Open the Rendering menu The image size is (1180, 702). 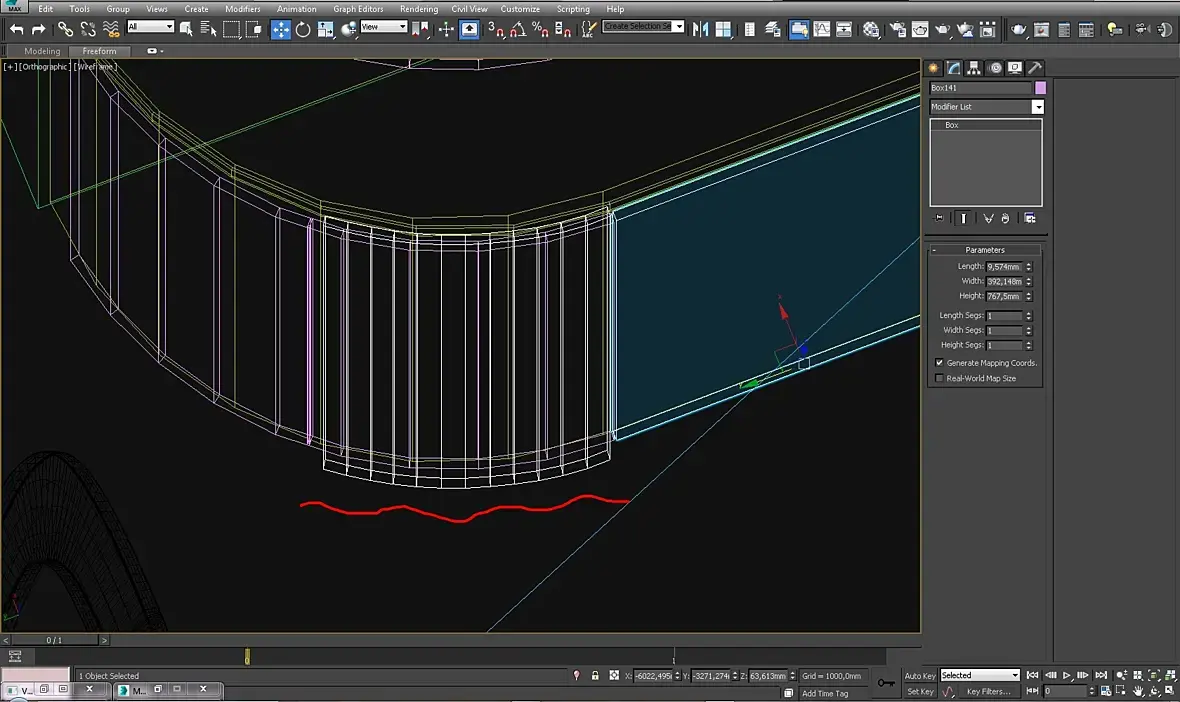click(x=418, y=9)
